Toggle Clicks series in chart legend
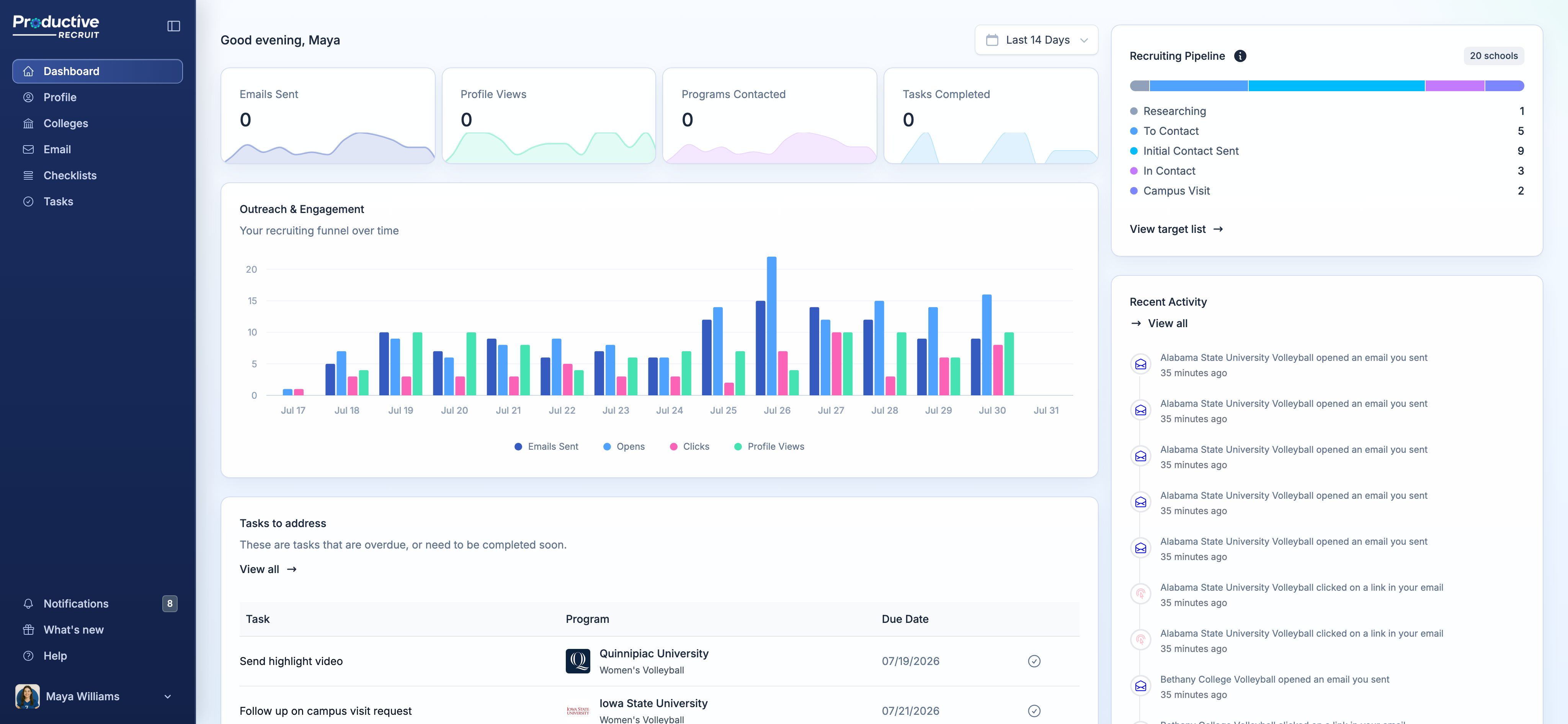1568x724 pixels. point(689,446)
